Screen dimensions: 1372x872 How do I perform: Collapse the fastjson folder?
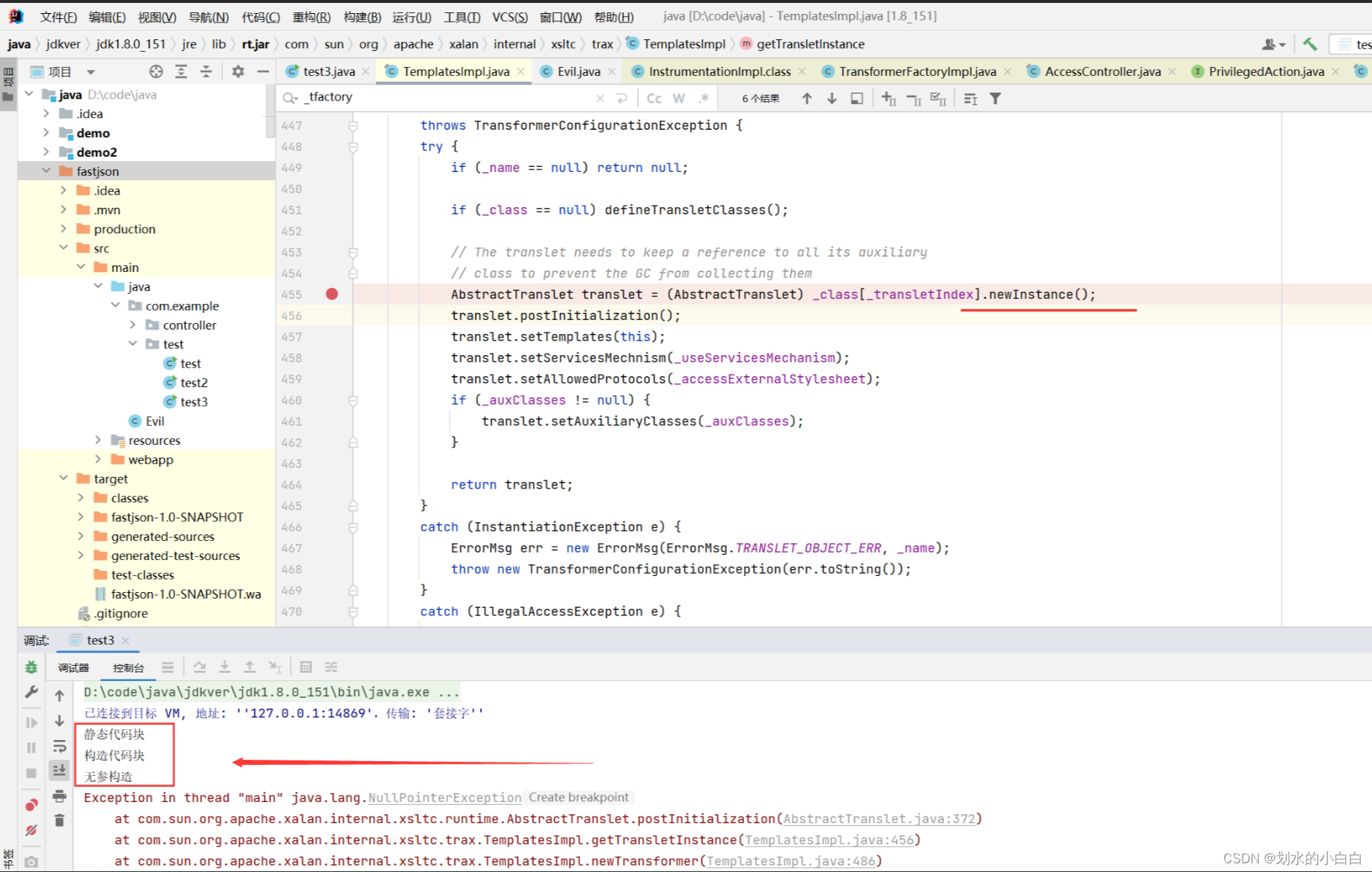[x=46, y=171]
